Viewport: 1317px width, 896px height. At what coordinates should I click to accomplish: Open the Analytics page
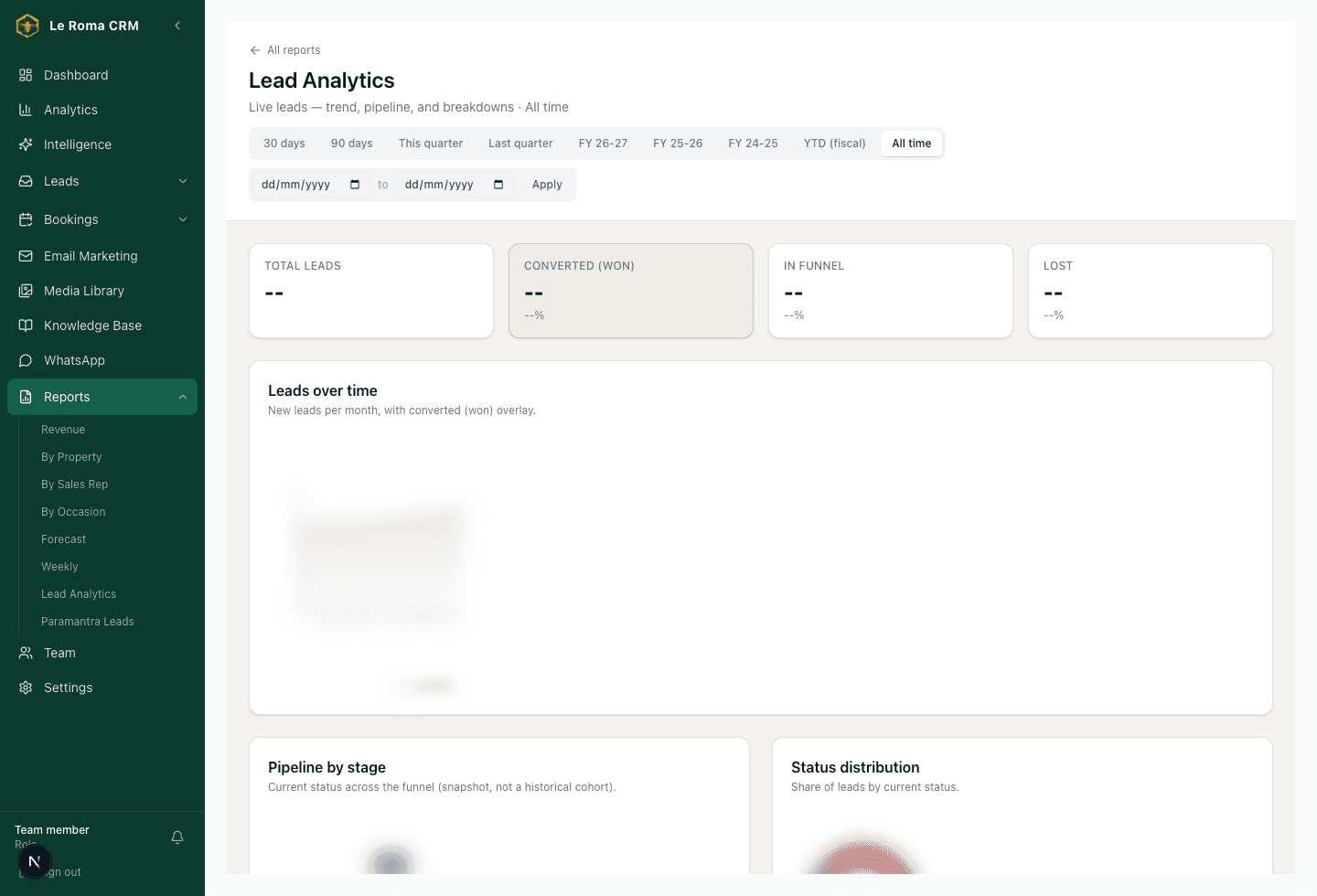point(102,110)
